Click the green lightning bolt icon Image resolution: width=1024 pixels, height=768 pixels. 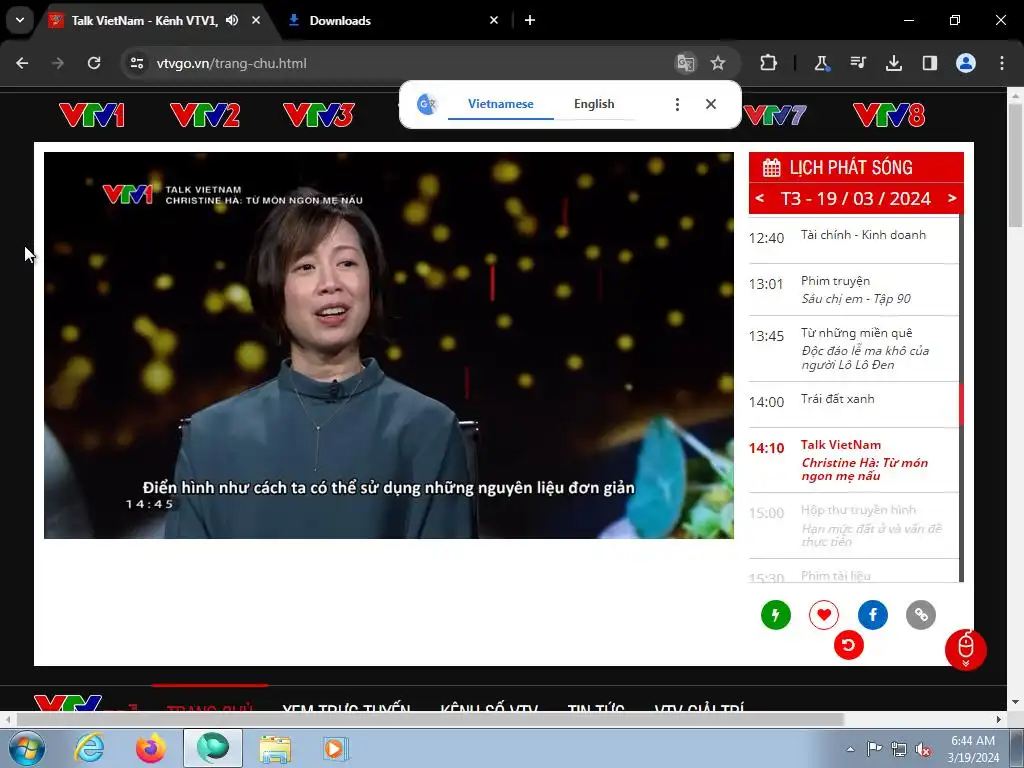(x=776, y=615)
